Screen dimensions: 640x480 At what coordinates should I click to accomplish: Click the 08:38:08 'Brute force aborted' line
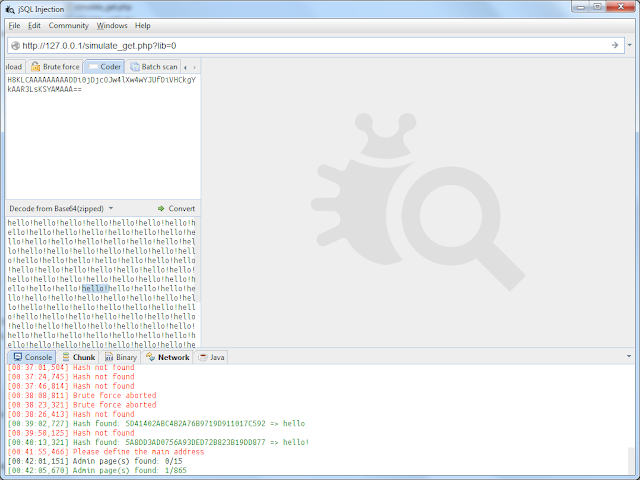pyautogui.click(x=82, y=395)
